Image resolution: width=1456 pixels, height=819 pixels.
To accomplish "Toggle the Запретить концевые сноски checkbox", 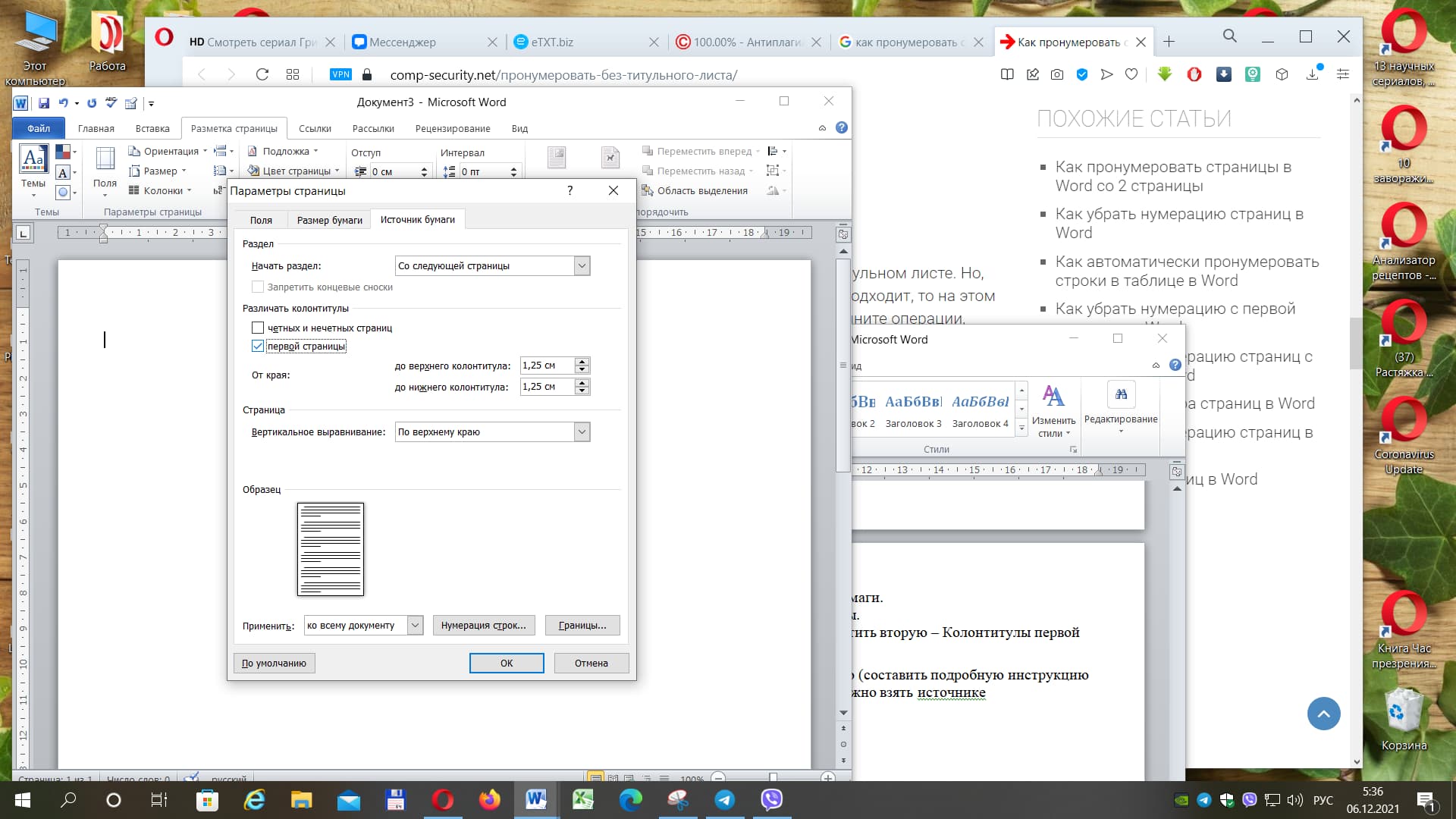I will (258, 287).
